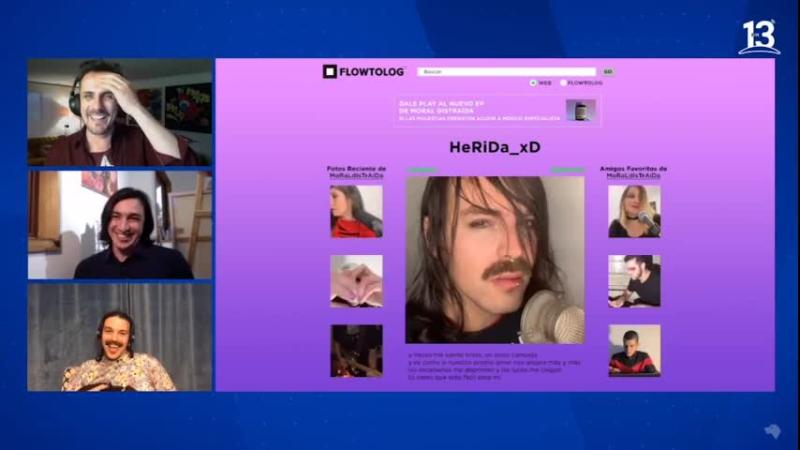Click the green link above photo's right corner

point(567,170)
